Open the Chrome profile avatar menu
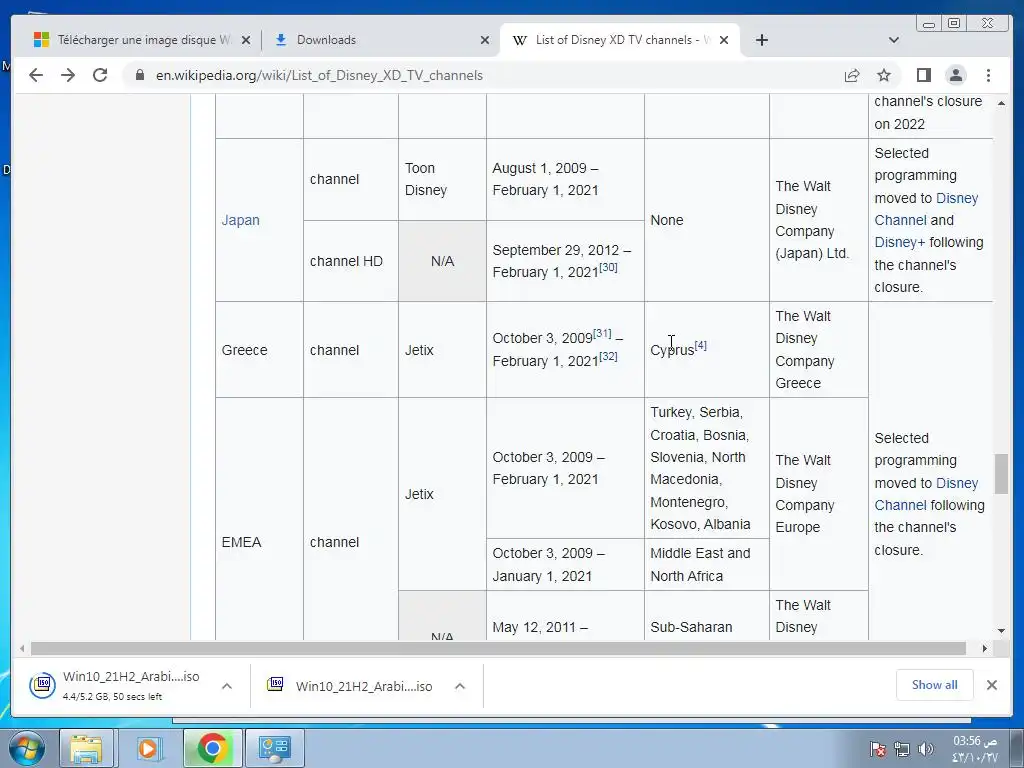Viewport: 1024px width, 768px height. point(955,75)
